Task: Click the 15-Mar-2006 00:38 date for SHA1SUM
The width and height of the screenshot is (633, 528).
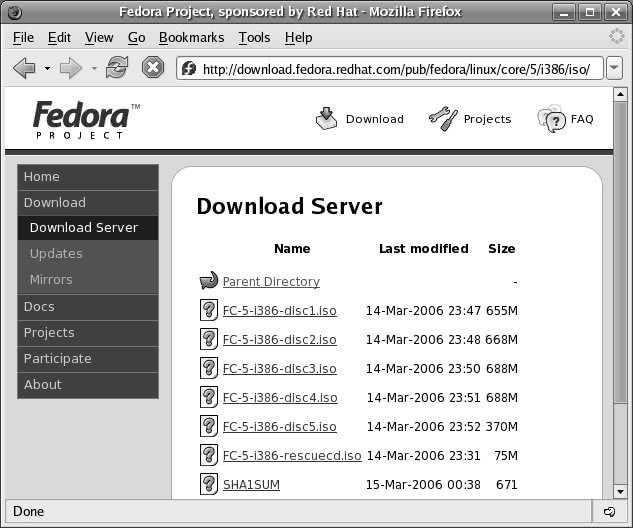Action: (x=423, y=484)
